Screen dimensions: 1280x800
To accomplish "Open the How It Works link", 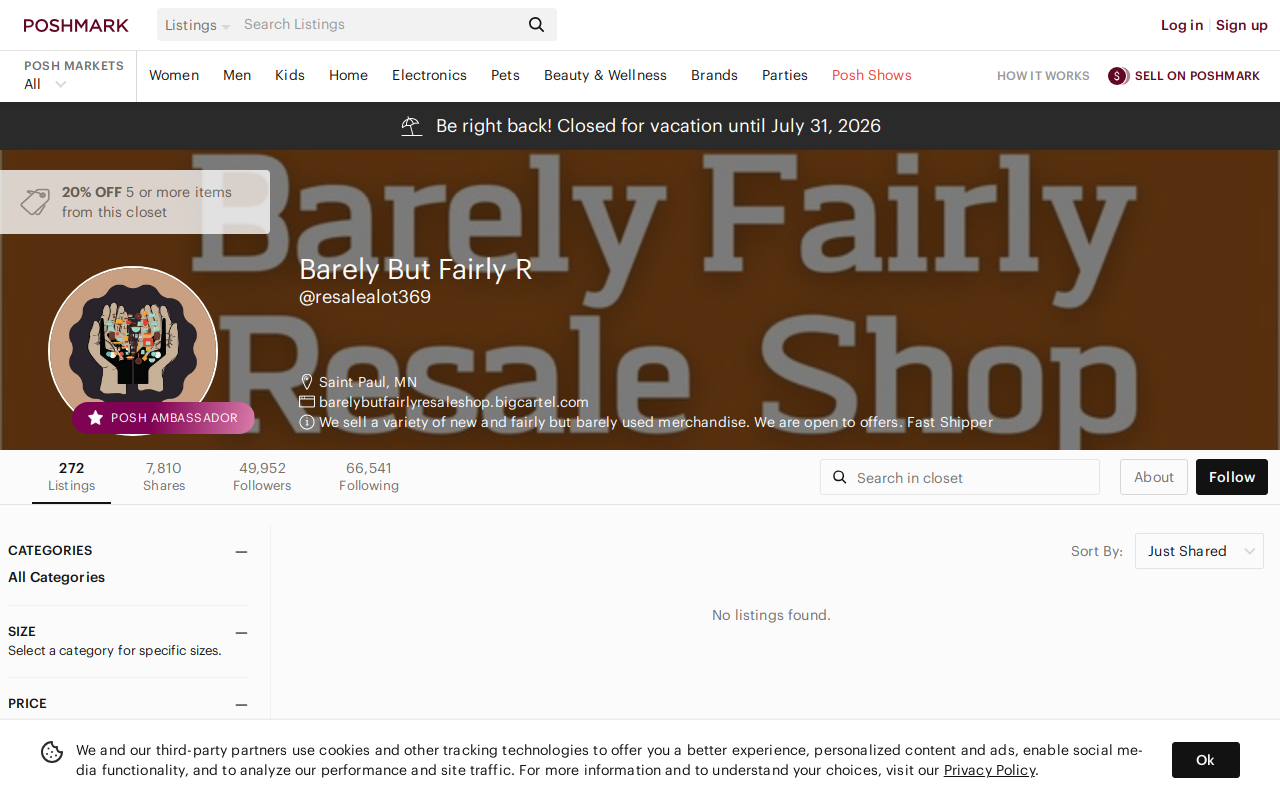I will [x=1043, y=76].
